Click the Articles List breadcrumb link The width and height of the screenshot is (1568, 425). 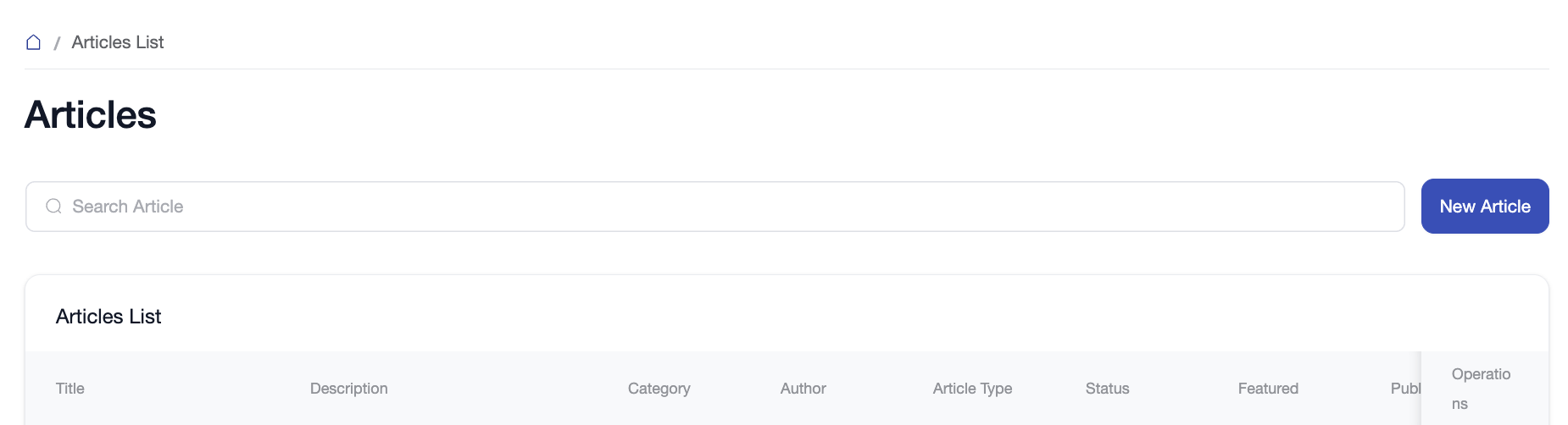point(118,42)
